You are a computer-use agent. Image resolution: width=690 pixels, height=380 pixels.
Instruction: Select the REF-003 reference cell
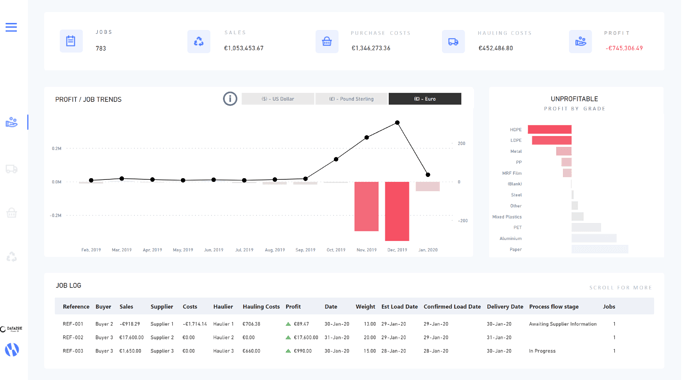[73, 351]
